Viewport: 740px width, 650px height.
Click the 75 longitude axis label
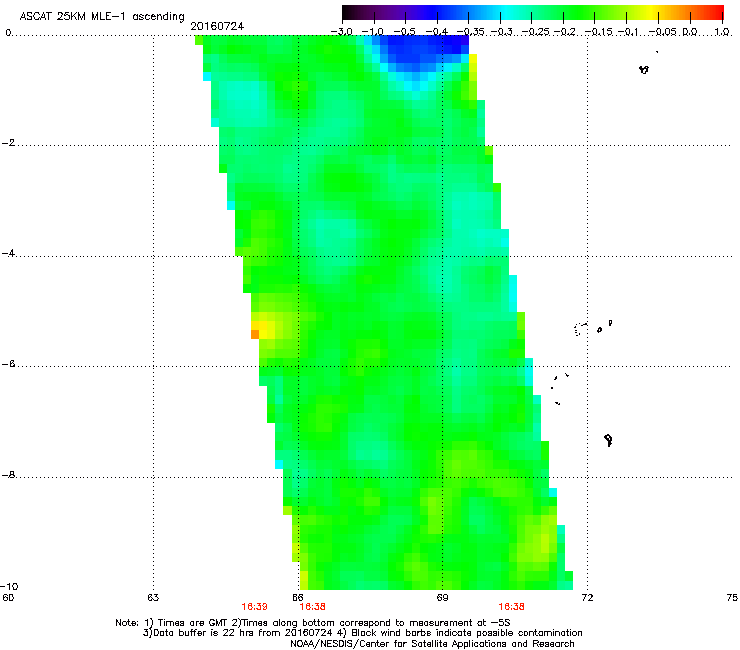tap(732, 598)
